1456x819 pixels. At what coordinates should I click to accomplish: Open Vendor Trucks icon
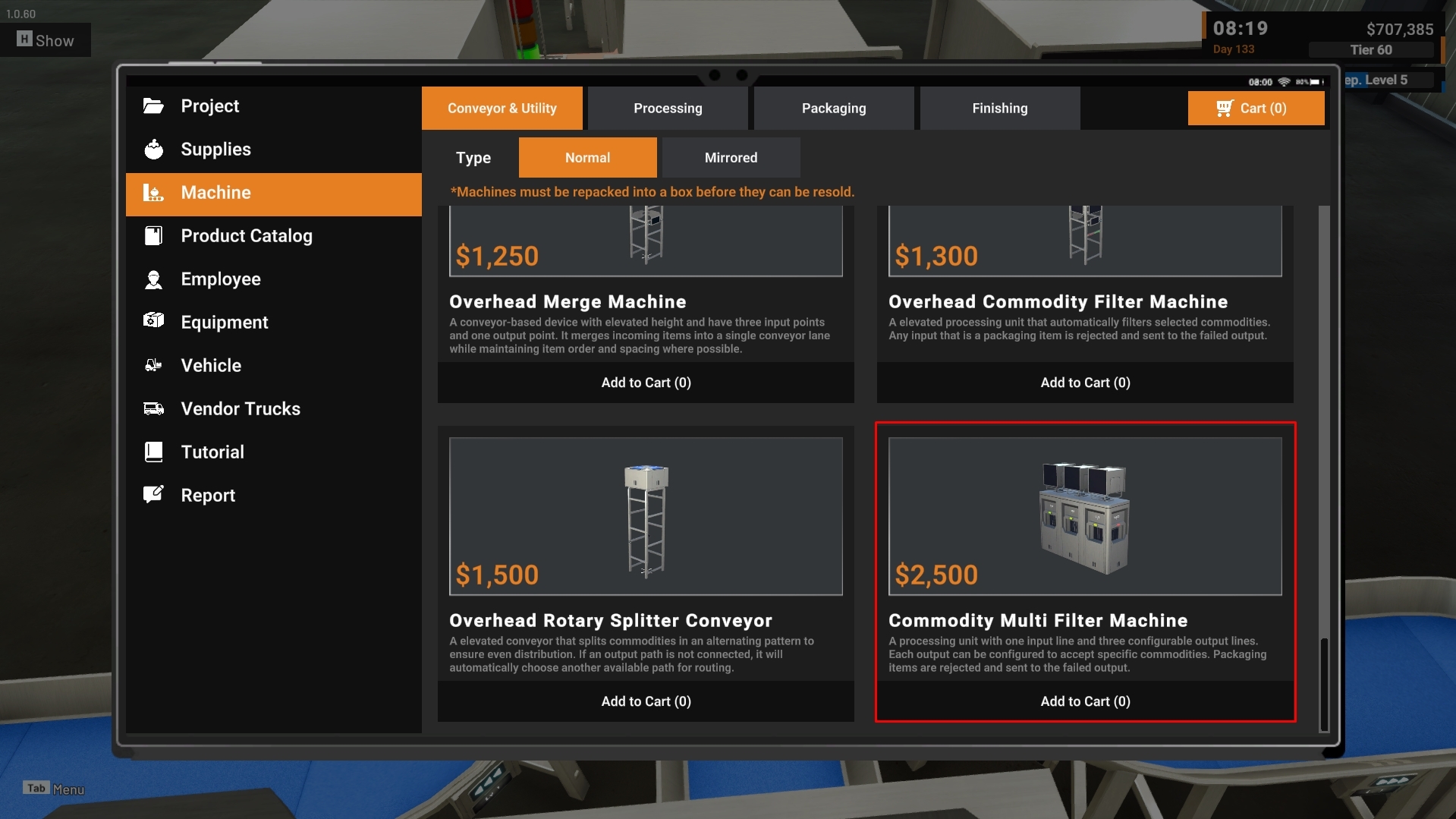[x=153, y=409]
